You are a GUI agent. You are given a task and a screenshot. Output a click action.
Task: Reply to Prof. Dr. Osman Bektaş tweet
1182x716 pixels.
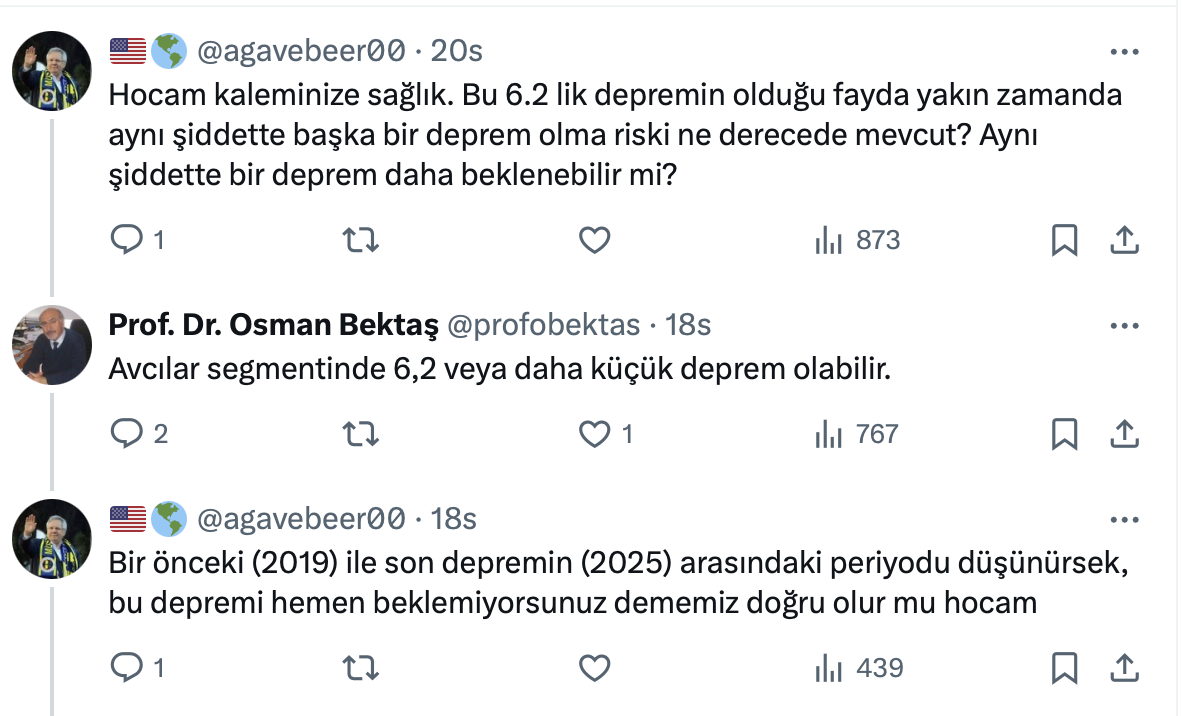126,434
